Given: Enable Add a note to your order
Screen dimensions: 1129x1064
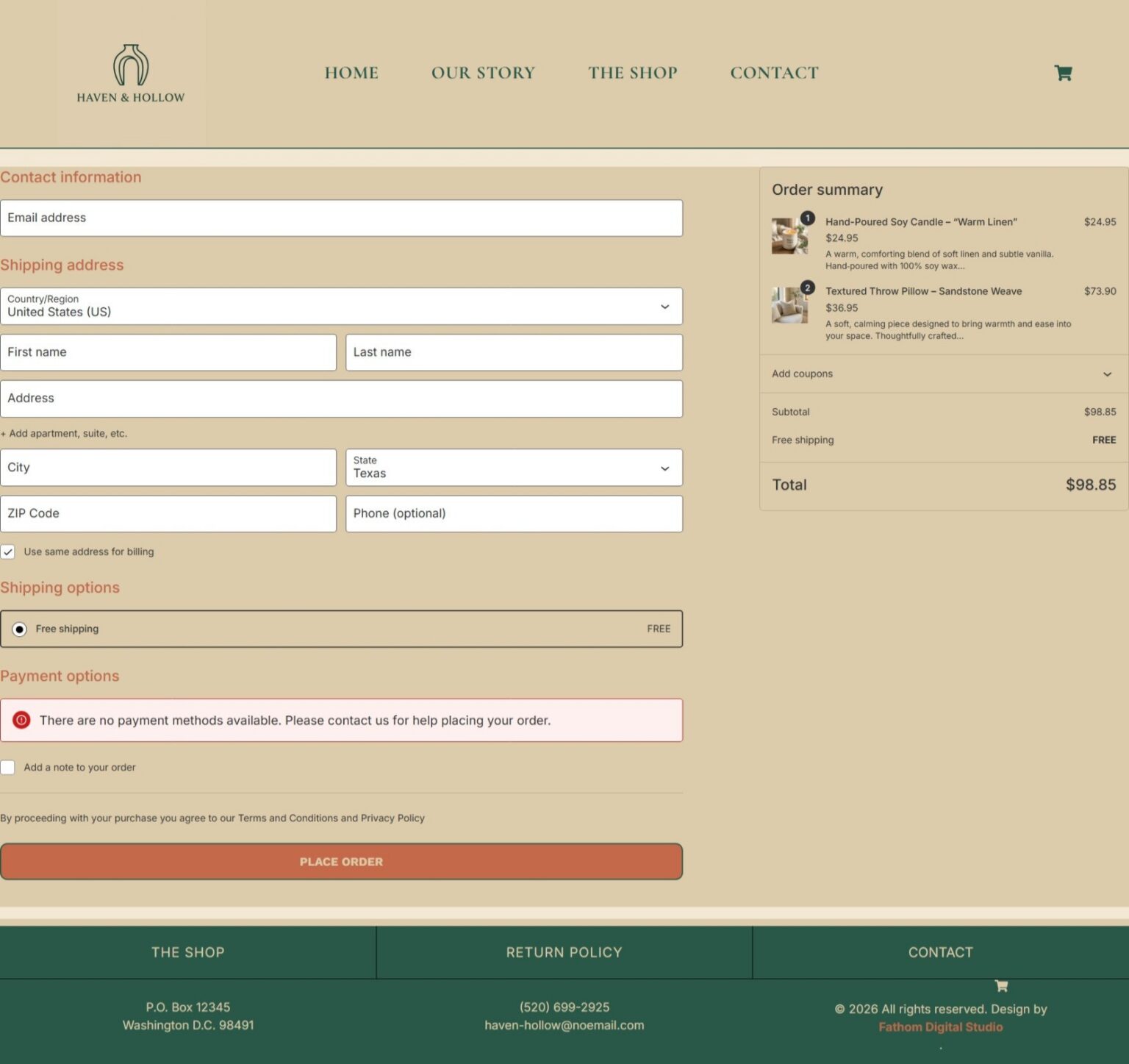Looking at the screenshot, I should (x=8, y=767).
